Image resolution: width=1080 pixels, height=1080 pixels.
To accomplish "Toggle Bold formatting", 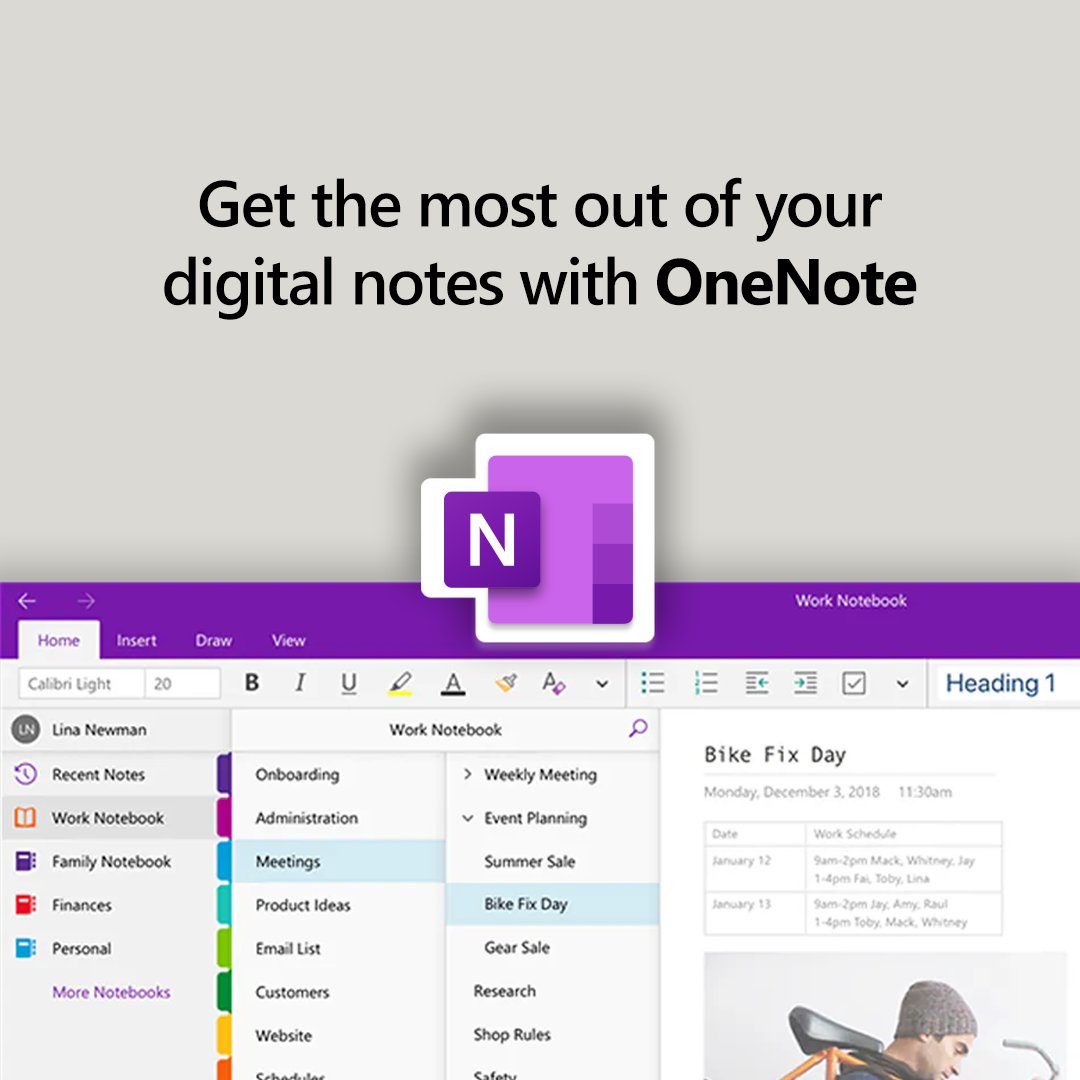I will point(252,683).
